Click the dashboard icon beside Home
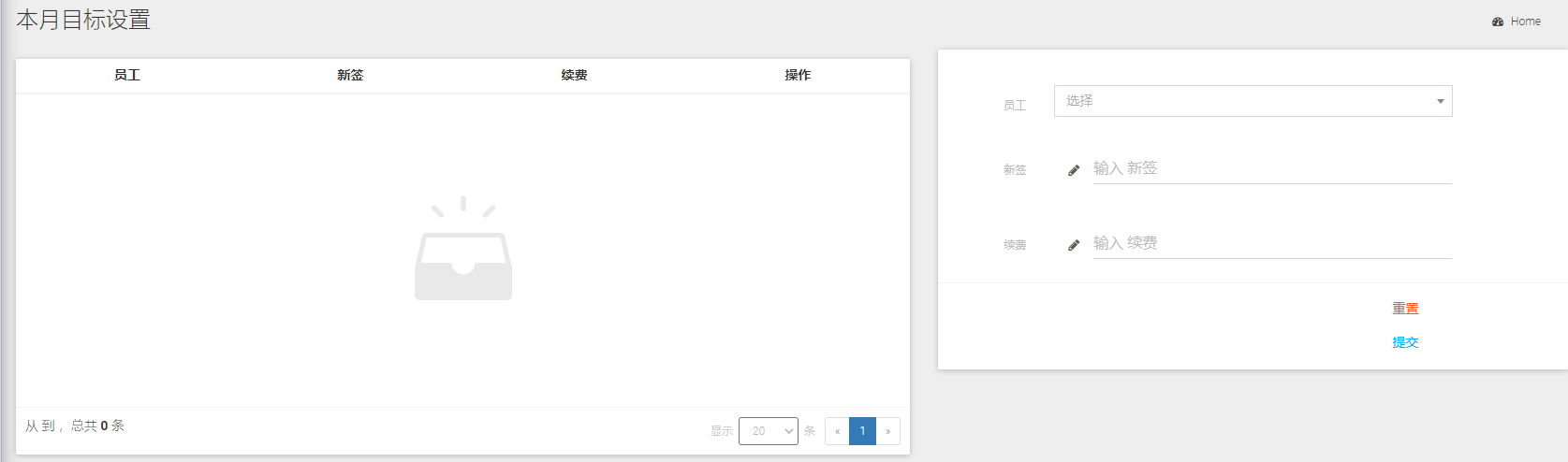Viewport: 1568px width, 462px height. [1498, 22]
